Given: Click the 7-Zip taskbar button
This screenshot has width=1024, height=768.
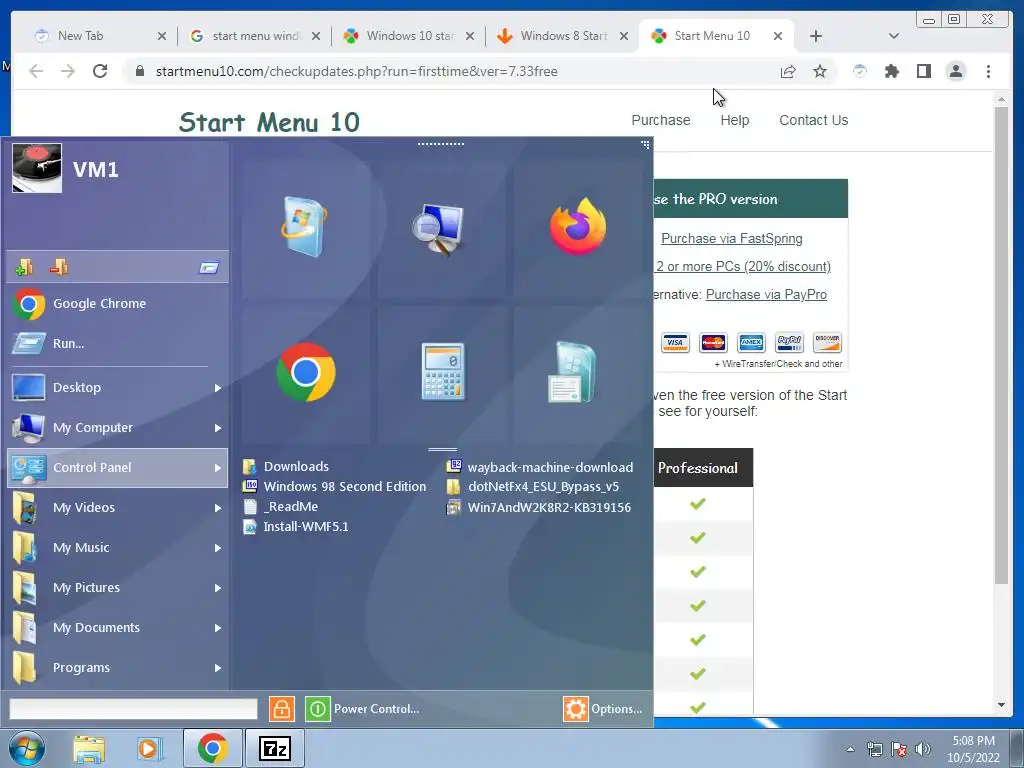Looking at the screenshot, I should point(274,748).
